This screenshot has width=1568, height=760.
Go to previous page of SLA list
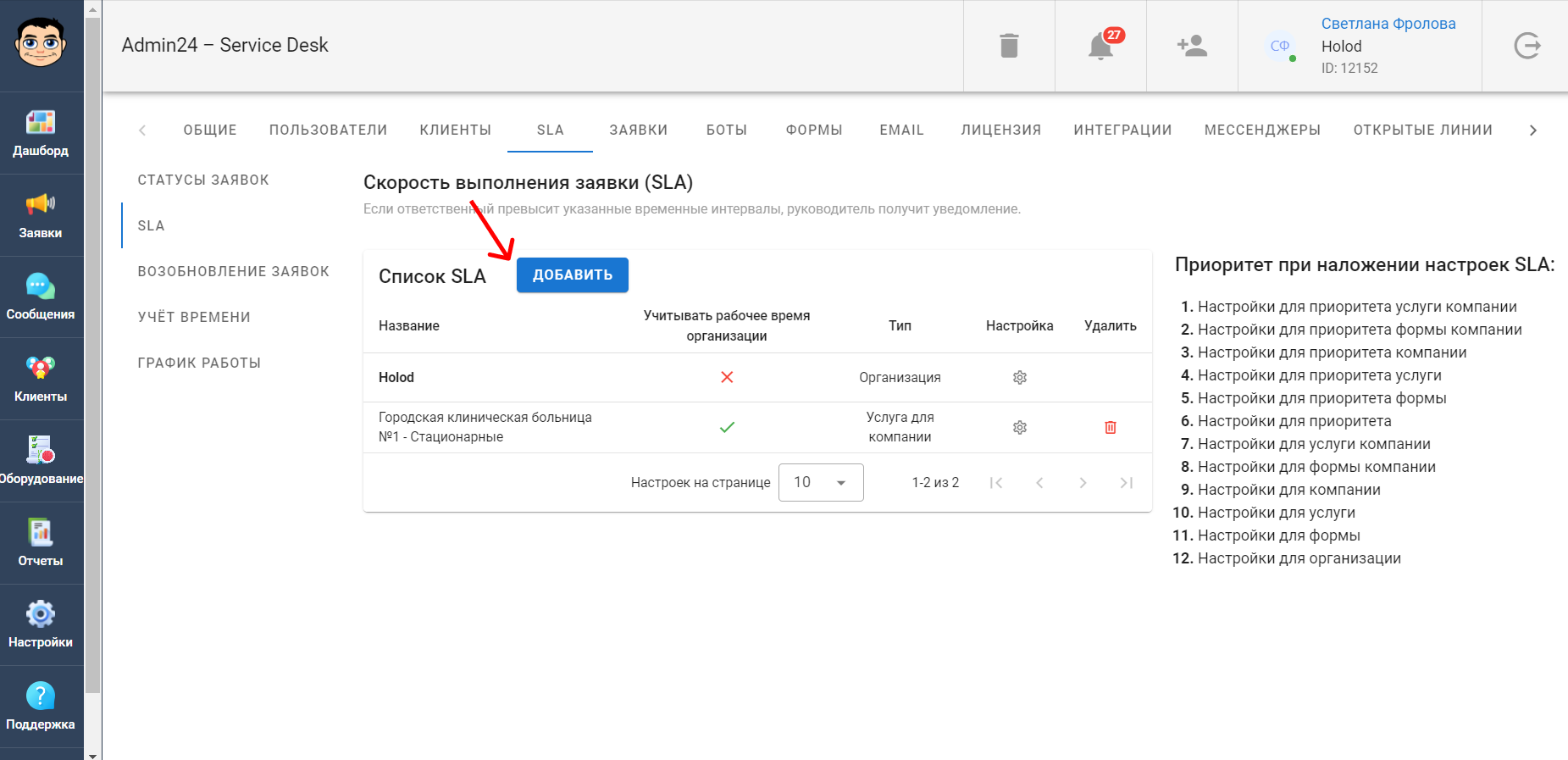pyautogui.click(x=1039, y=483)
